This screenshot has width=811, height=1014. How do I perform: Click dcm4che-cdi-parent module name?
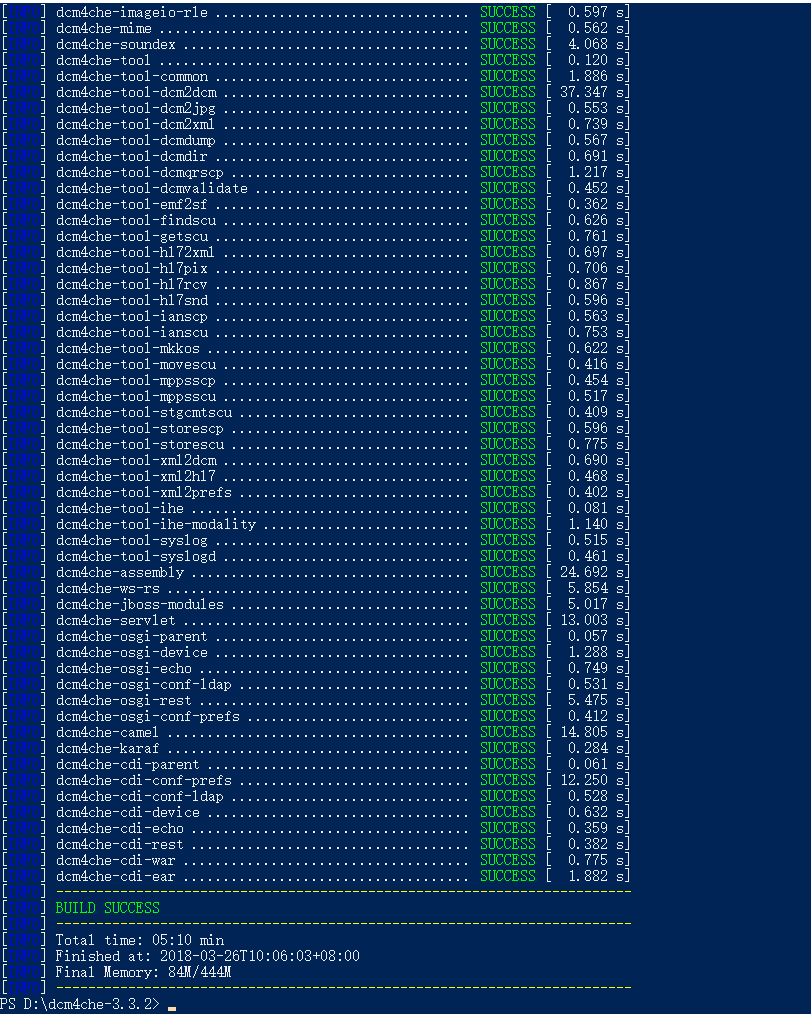(128, 764)
